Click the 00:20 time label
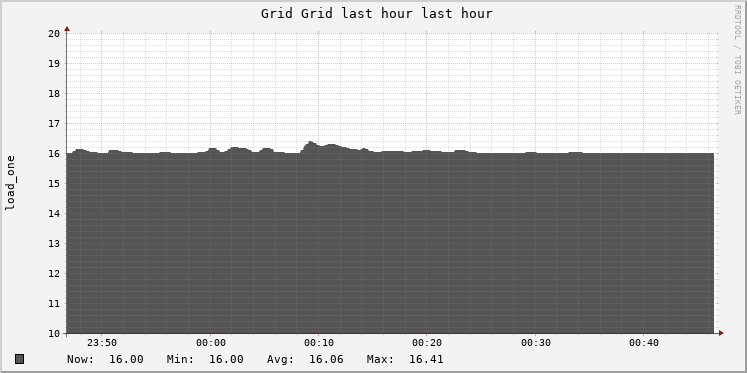 (427, 343)
